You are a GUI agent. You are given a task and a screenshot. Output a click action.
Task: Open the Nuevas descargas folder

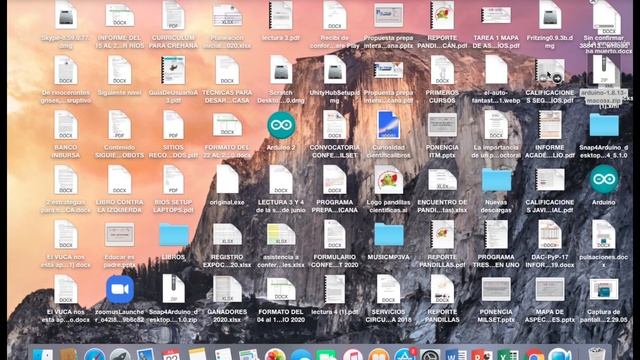(496, 180)
